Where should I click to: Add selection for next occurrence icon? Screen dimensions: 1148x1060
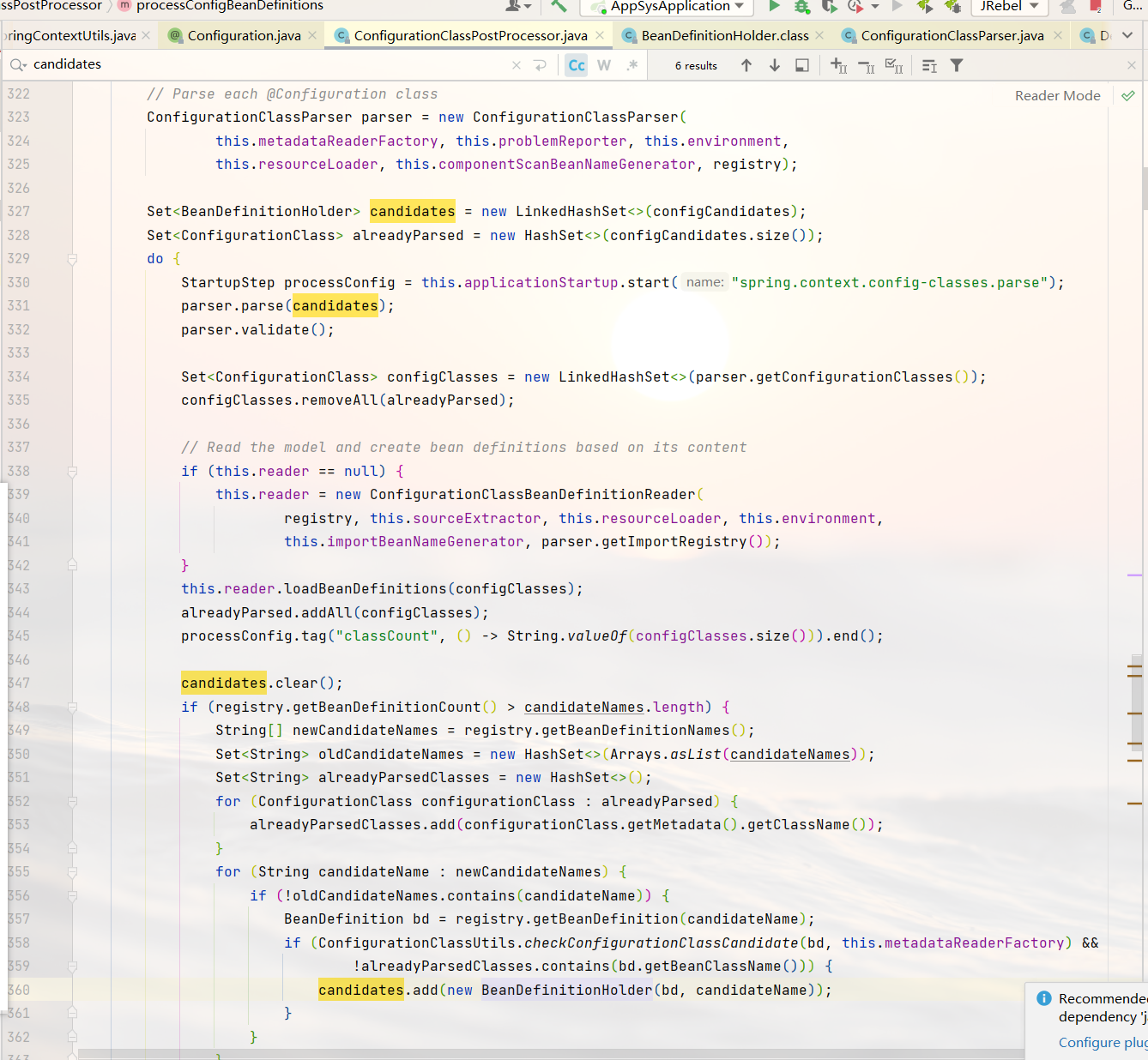click(x=839, y=65)
